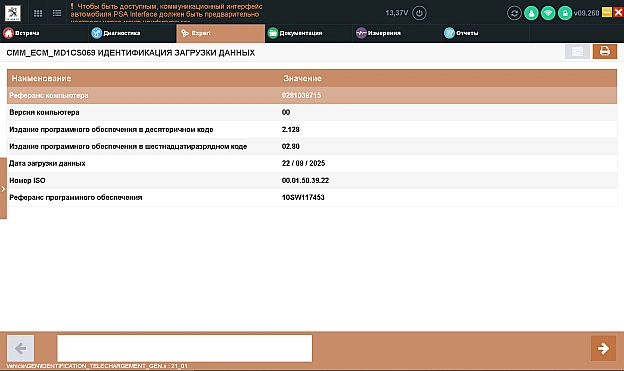Open the Документация tab
Viewport: 624px width, 371px height.
[x=309, y=33]
